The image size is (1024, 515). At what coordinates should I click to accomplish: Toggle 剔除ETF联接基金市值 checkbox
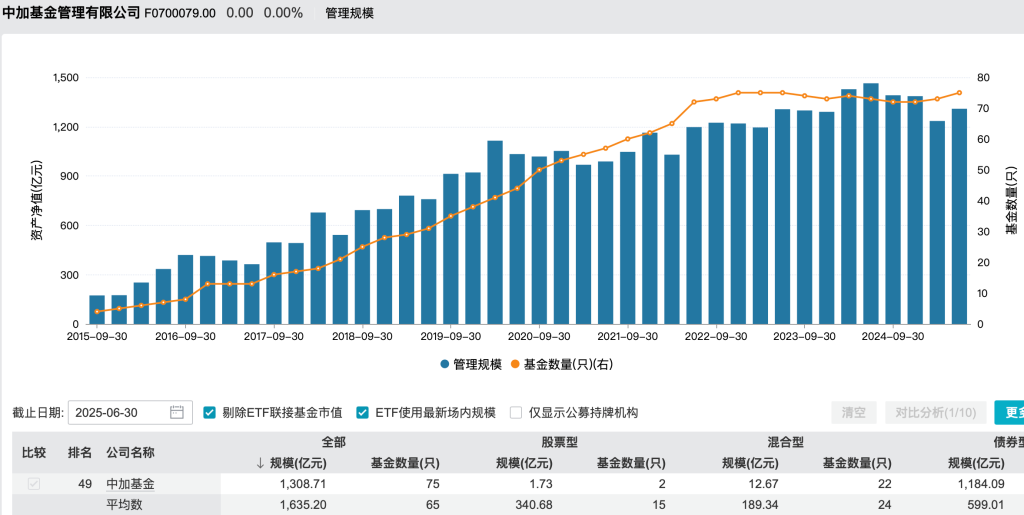click(210, 412)
